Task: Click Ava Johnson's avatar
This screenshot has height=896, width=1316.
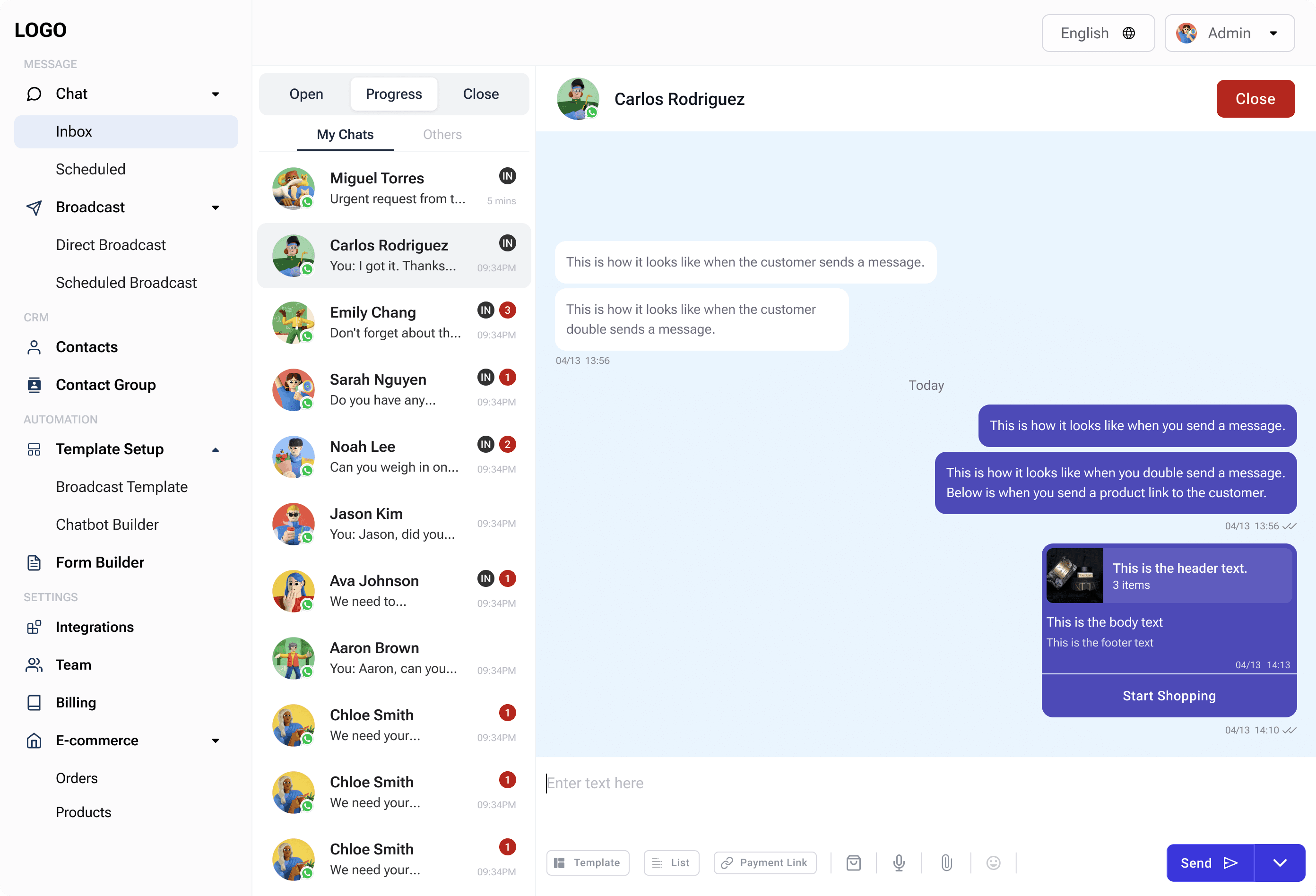Action: 294,592
